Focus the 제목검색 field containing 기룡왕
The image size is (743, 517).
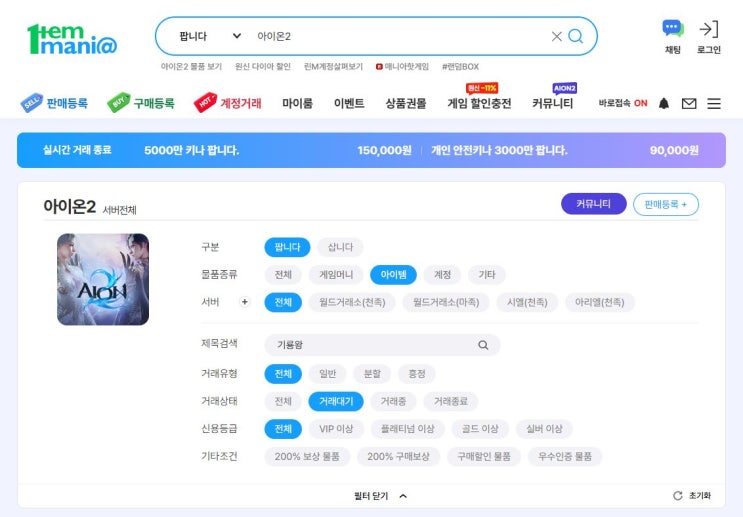(x=382, y=345)
